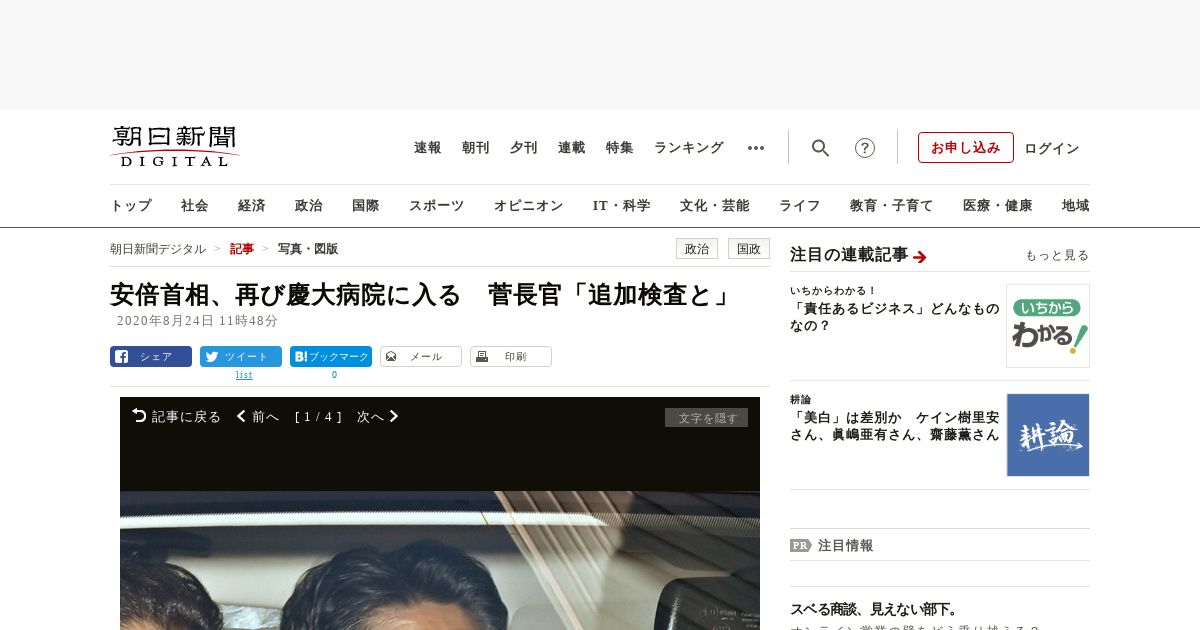Image resolution: width=1200 pixels, height=630 pixels.
Task: Open 「責任あるビジネス」どんなものなの？ article
Action: pyautogui.click(x=894, y=317)
